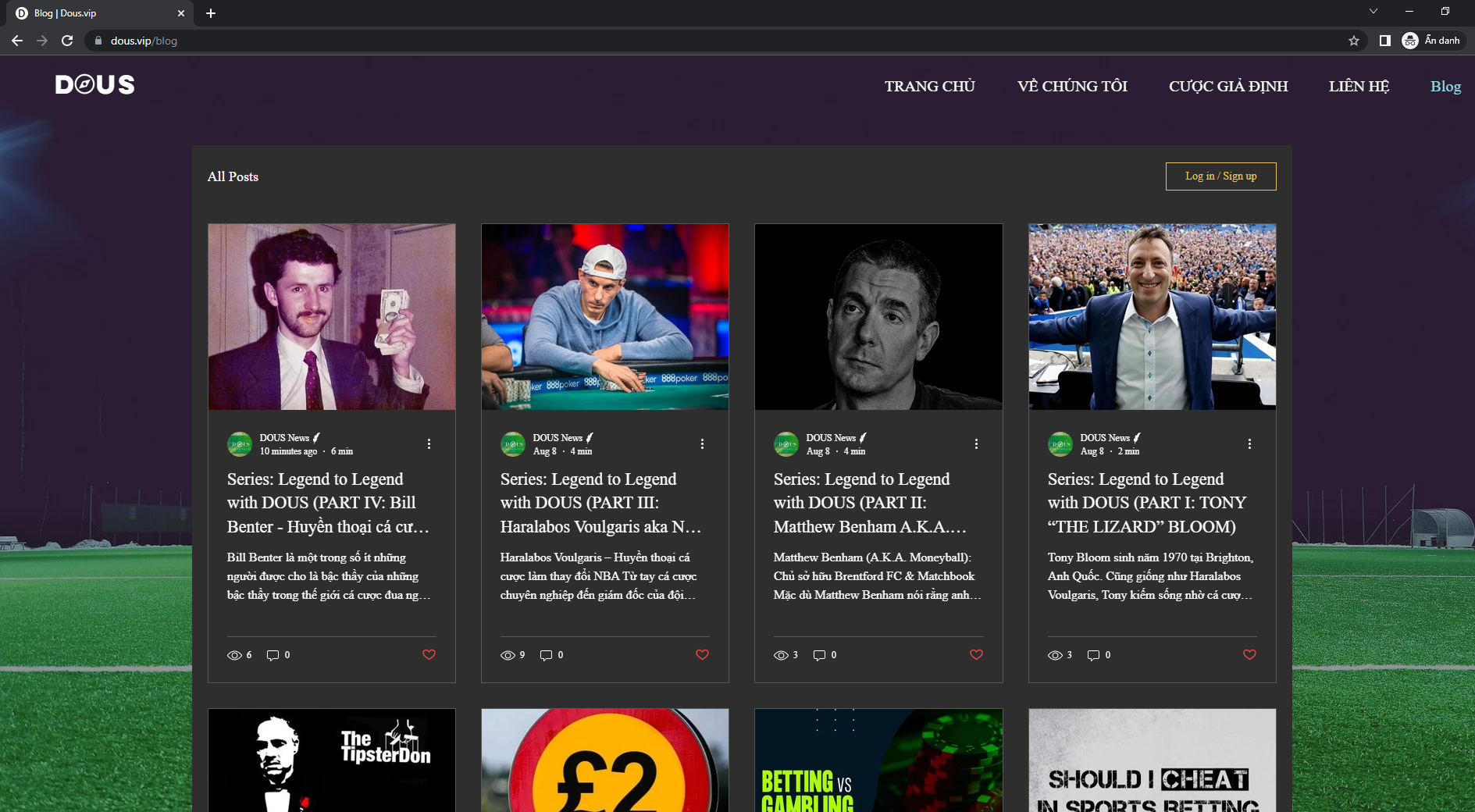The height and width of the screenshot is (812, 1475).
Task: Open the Ẩn danh incognito profile
Action: click(1432, 41)
